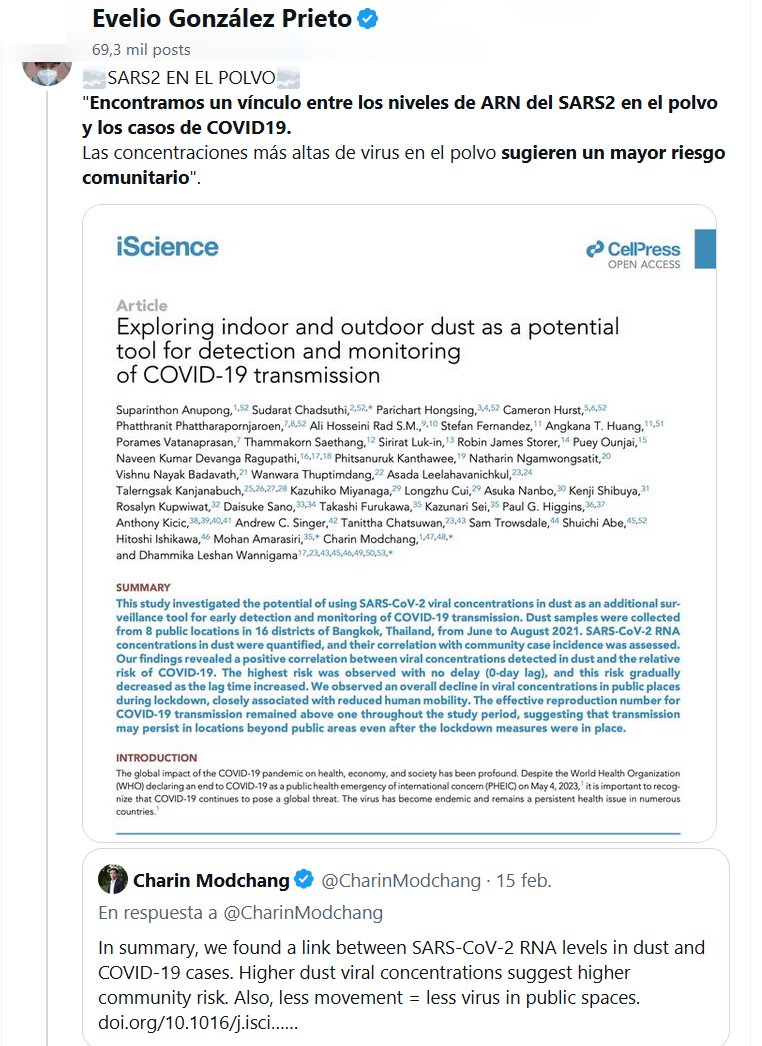Click verified badge next to Charin Modchang
This screenshot has width=762, height=1046.
tap(305, 880)
